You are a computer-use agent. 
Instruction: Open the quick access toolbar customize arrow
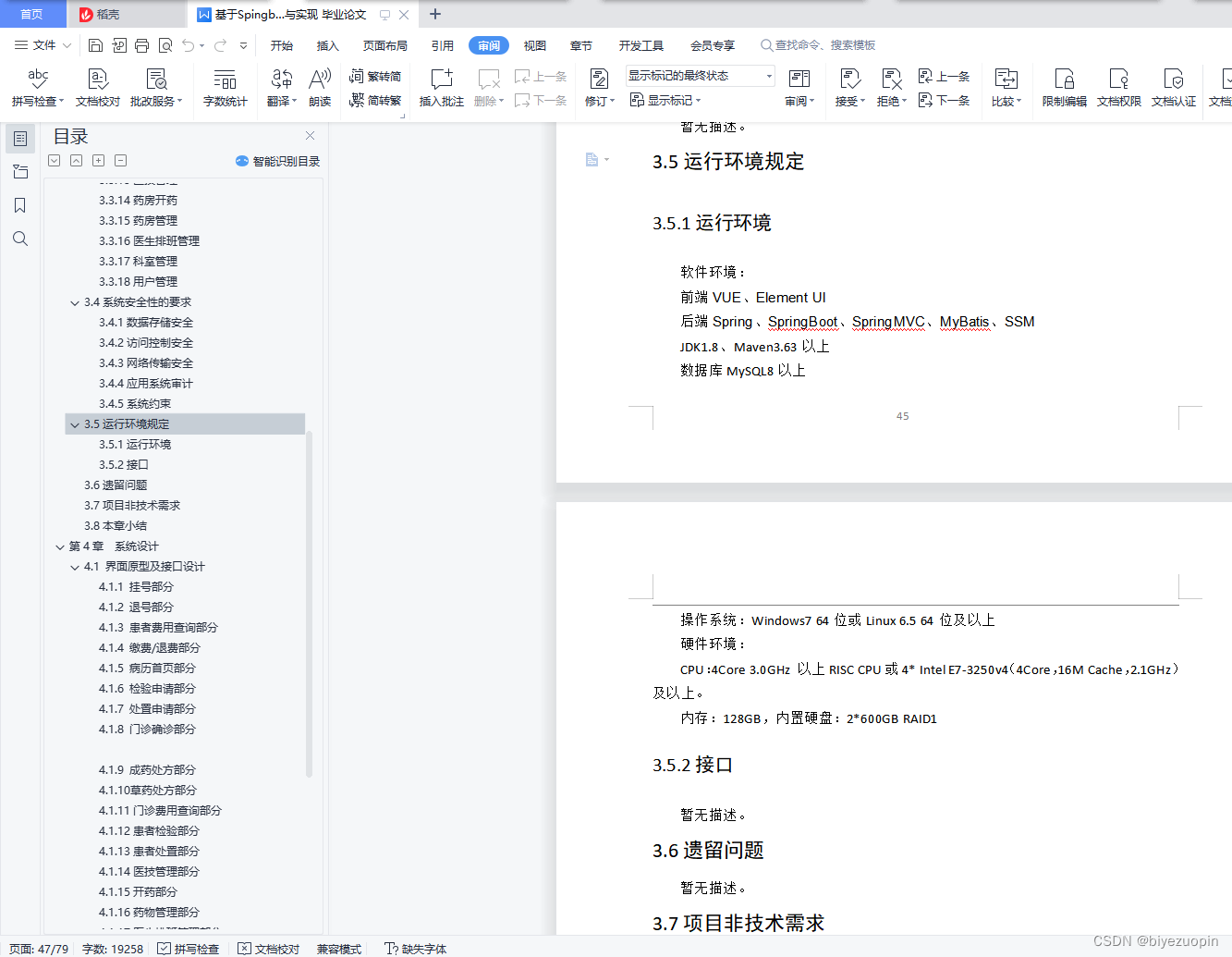[243, 44]
